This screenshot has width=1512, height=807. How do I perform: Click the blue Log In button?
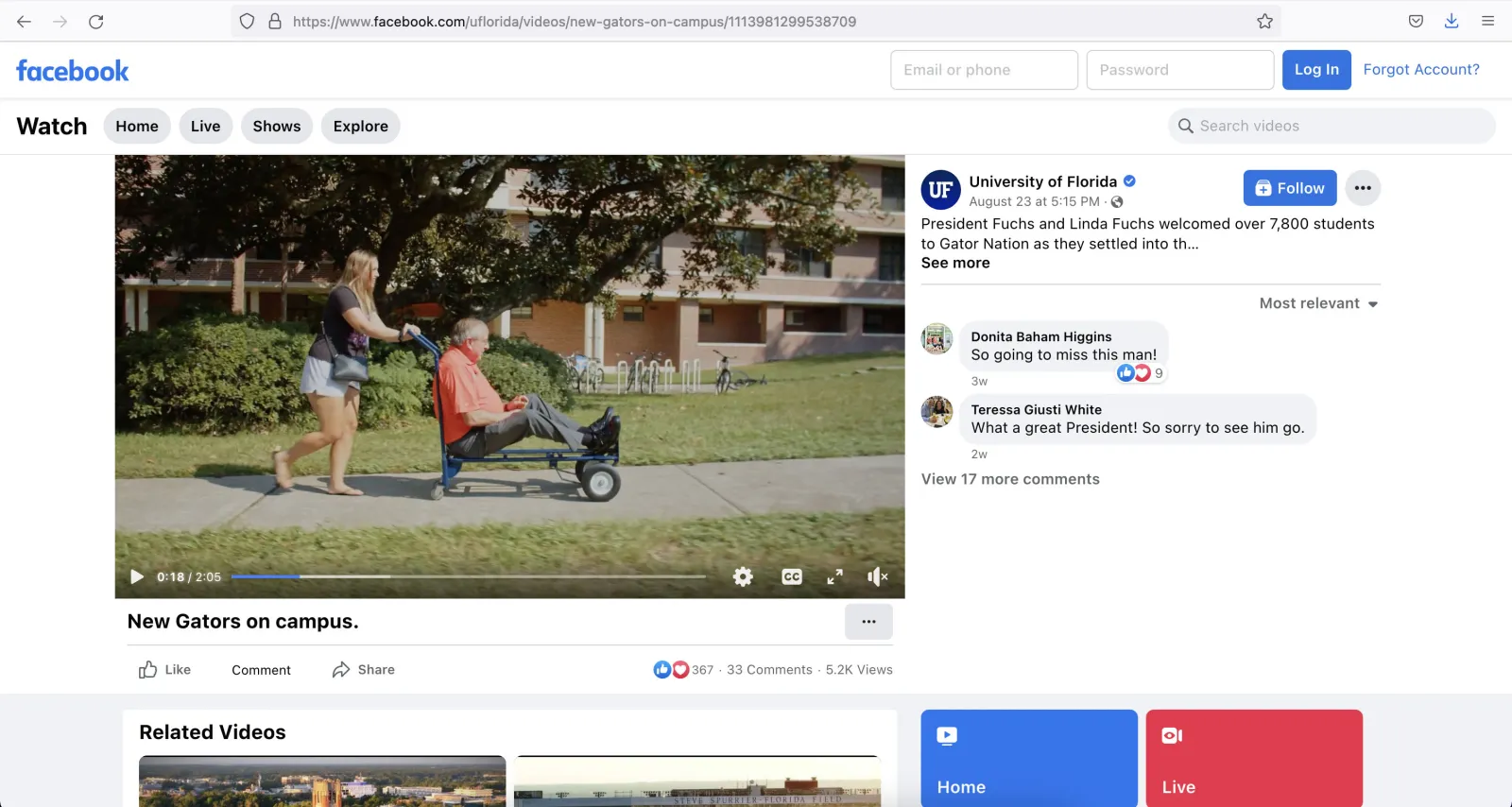click(1315, 70)
